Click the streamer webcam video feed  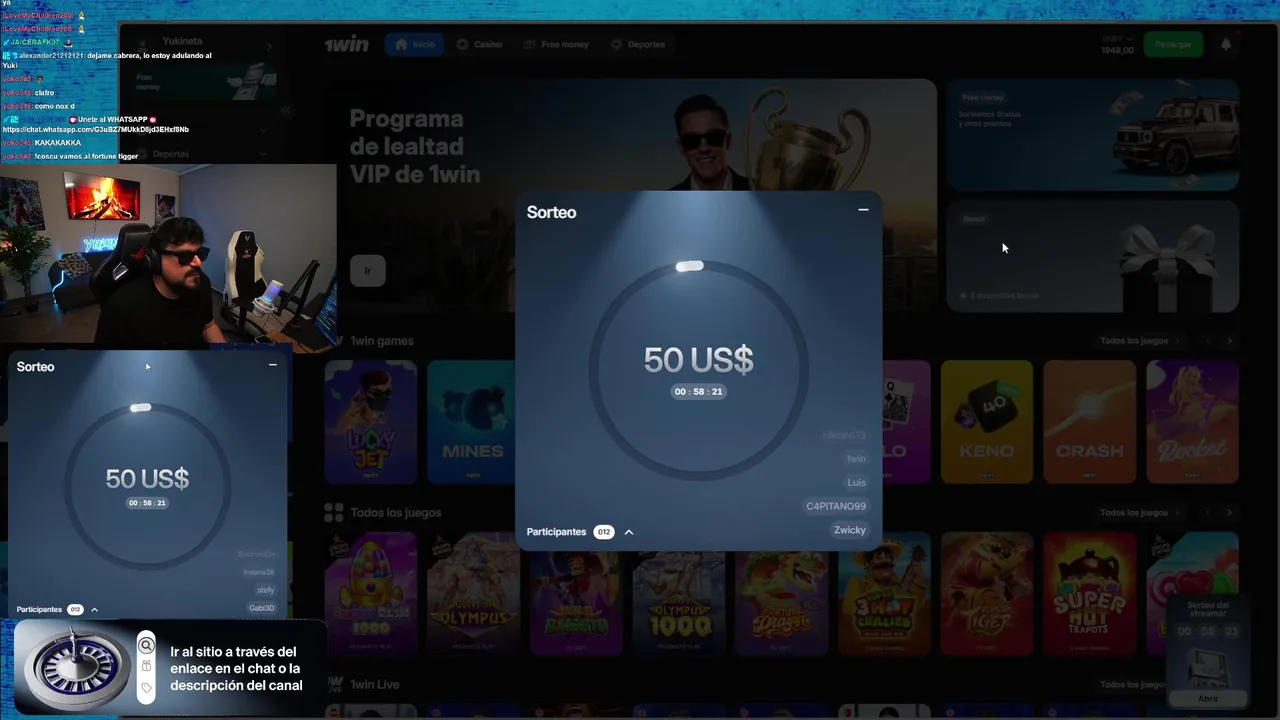168,258
